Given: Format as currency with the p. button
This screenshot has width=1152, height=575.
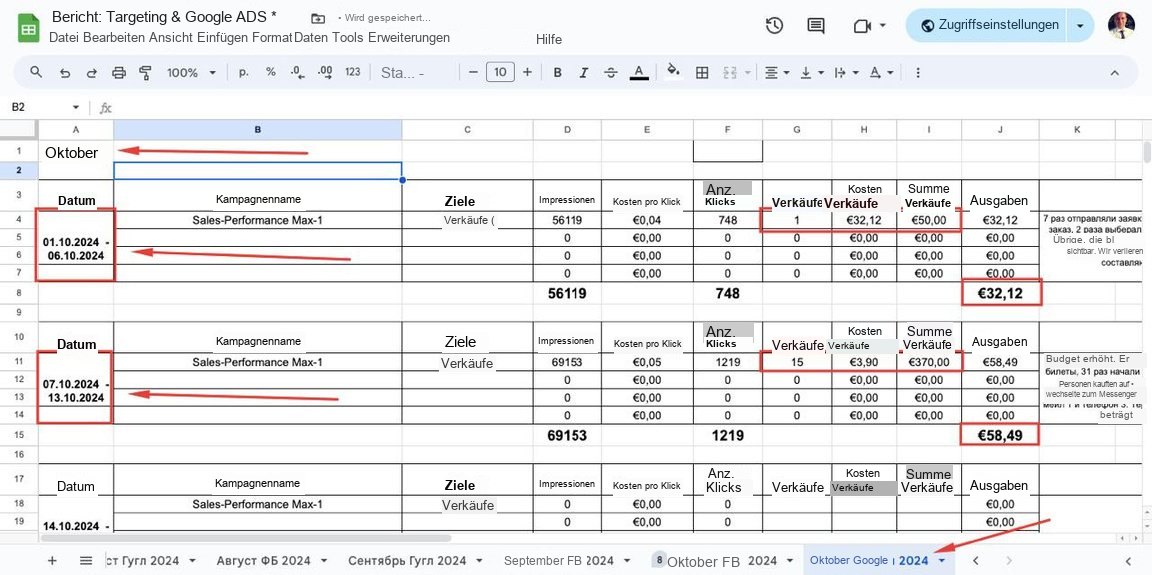Looking at the screenshot, I should [x=243, y=73].
